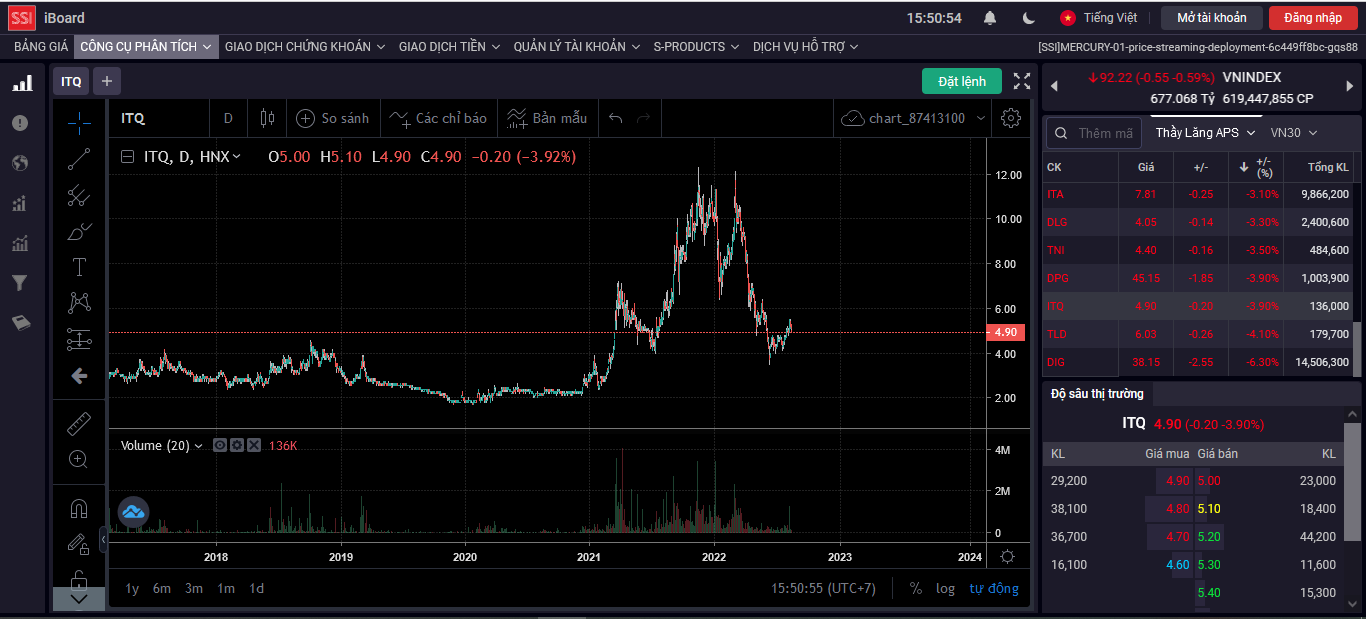Switch language from Tiếng Việt
This screenshot has width=1366, height=619.
point(1099,18)
